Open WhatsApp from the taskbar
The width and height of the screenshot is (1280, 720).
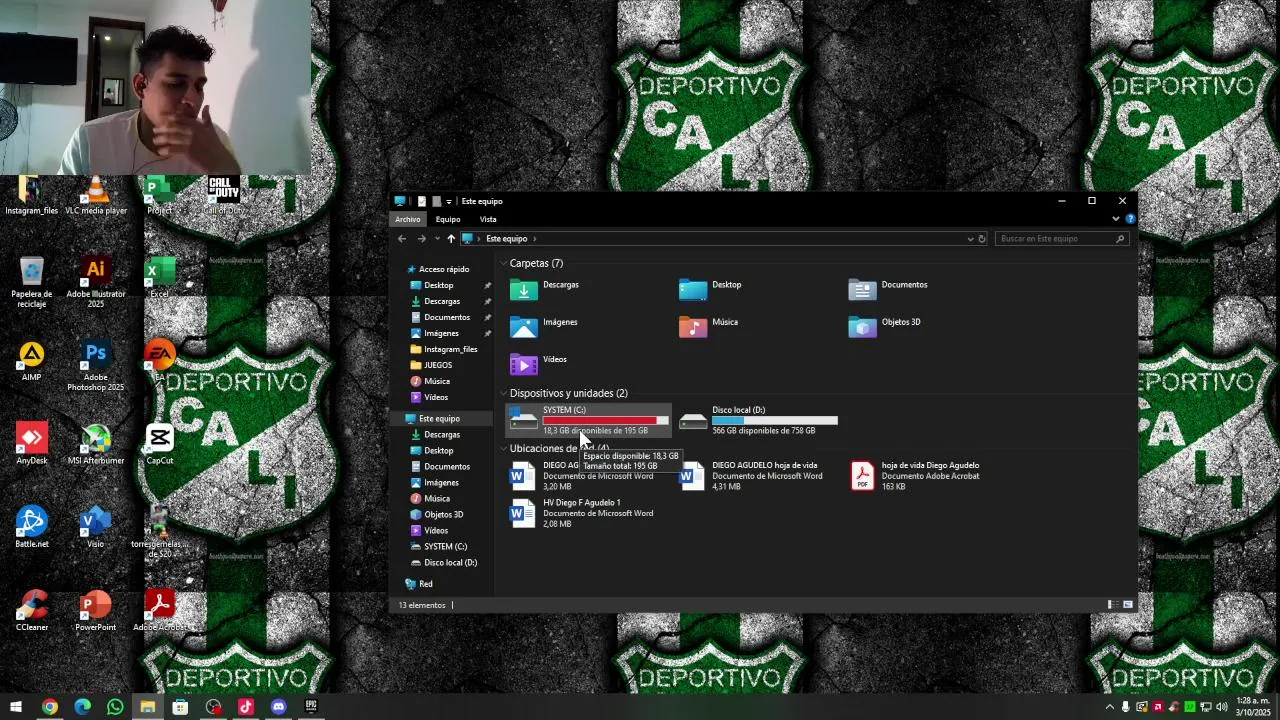point(115,707)
